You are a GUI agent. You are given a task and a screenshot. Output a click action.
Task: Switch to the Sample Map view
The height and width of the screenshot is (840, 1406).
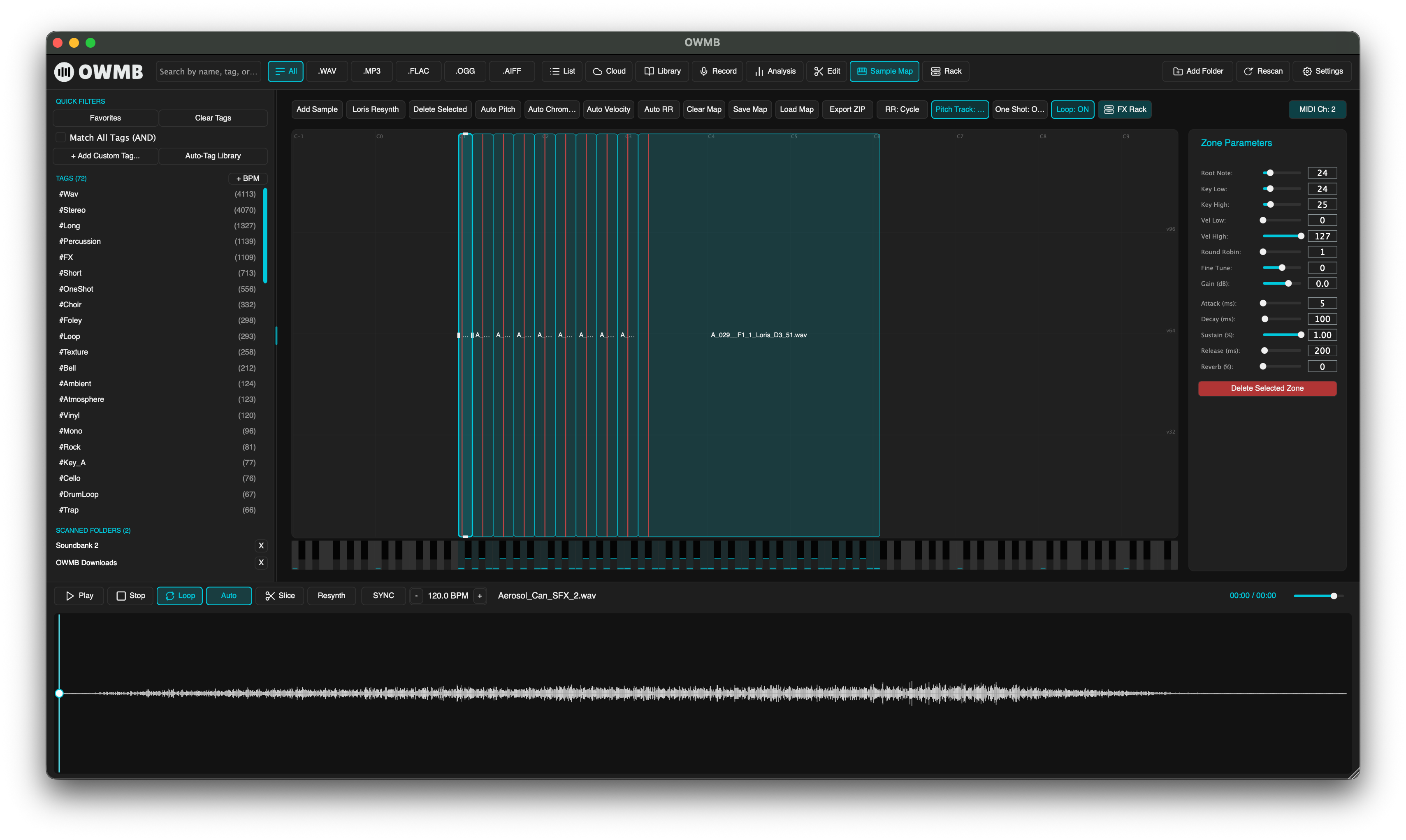pyautogui.click(x=884, y=71)
